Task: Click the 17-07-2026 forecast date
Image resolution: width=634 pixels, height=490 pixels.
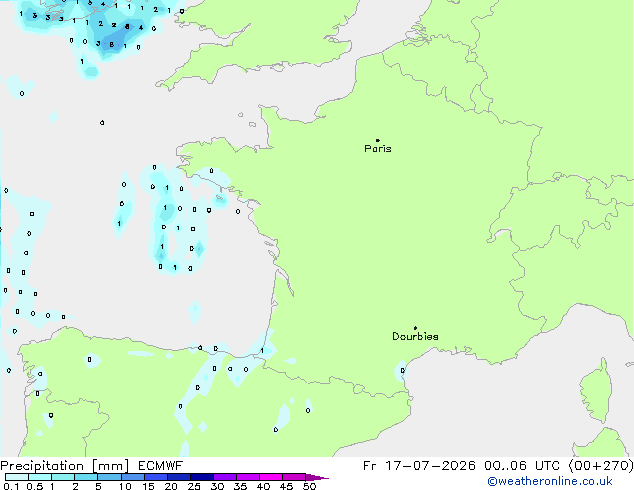Action: click(430, 466)
